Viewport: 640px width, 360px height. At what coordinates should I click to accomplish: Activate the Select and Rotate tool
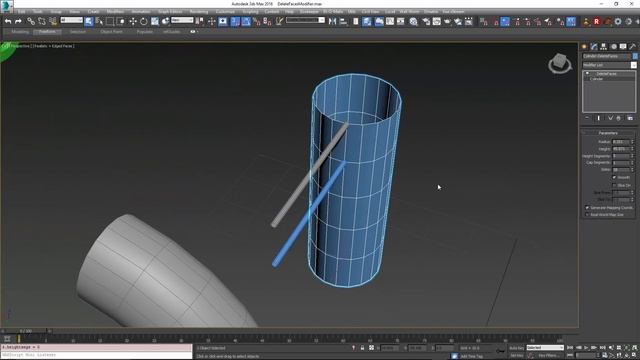tap(144, 21)
